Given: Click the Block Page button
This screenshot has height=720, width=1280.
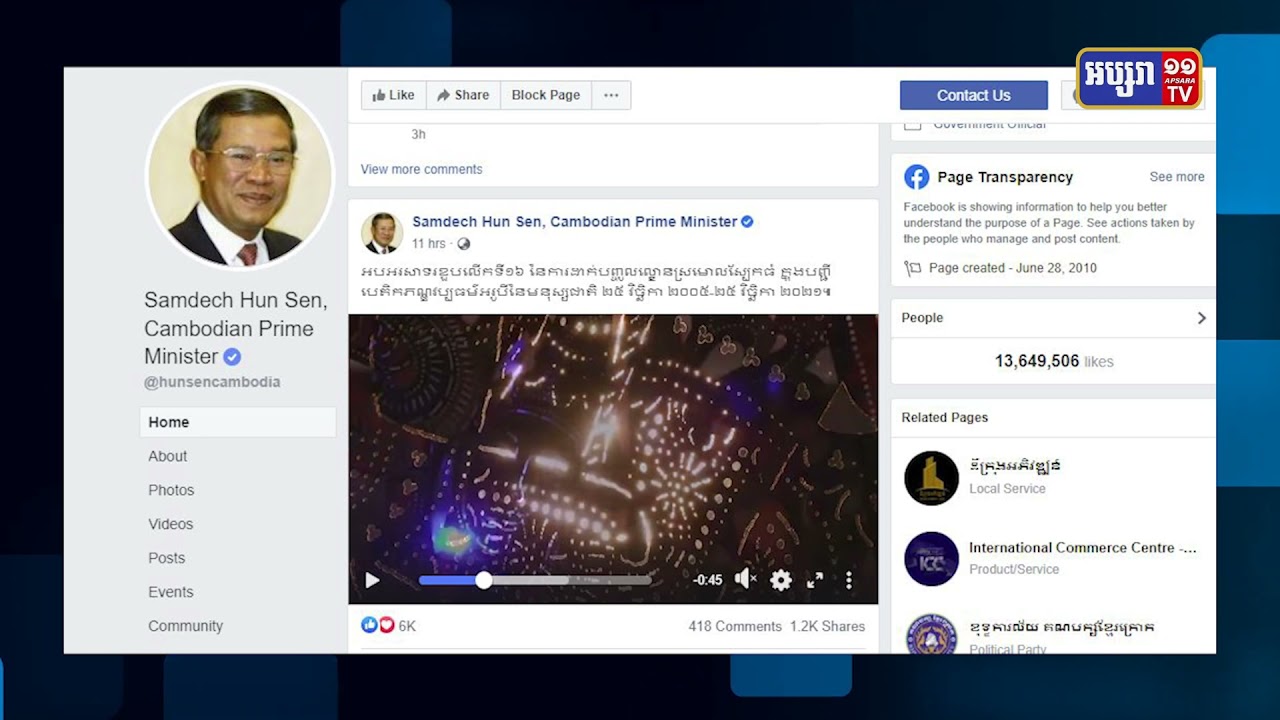Looking at the screenshot, I should (x=546, y=95).
